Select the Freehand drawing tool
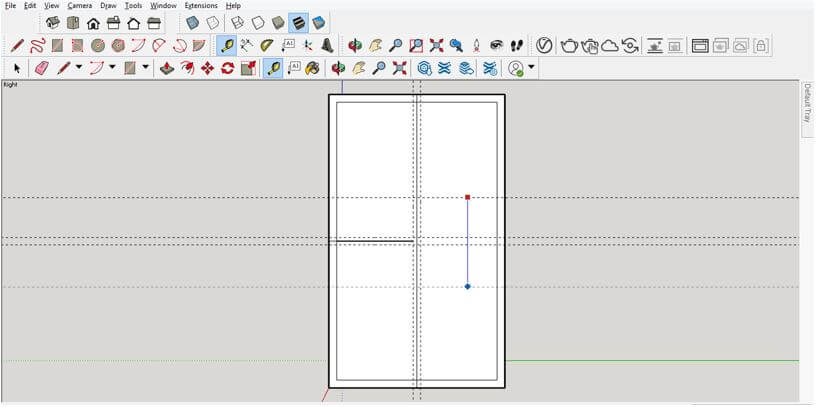816x407 pixels. 37,46
